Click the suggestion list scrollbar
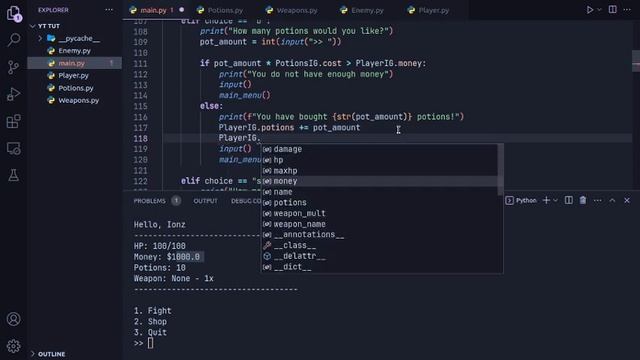The image size is (640, 360). [x=500, y=169]
